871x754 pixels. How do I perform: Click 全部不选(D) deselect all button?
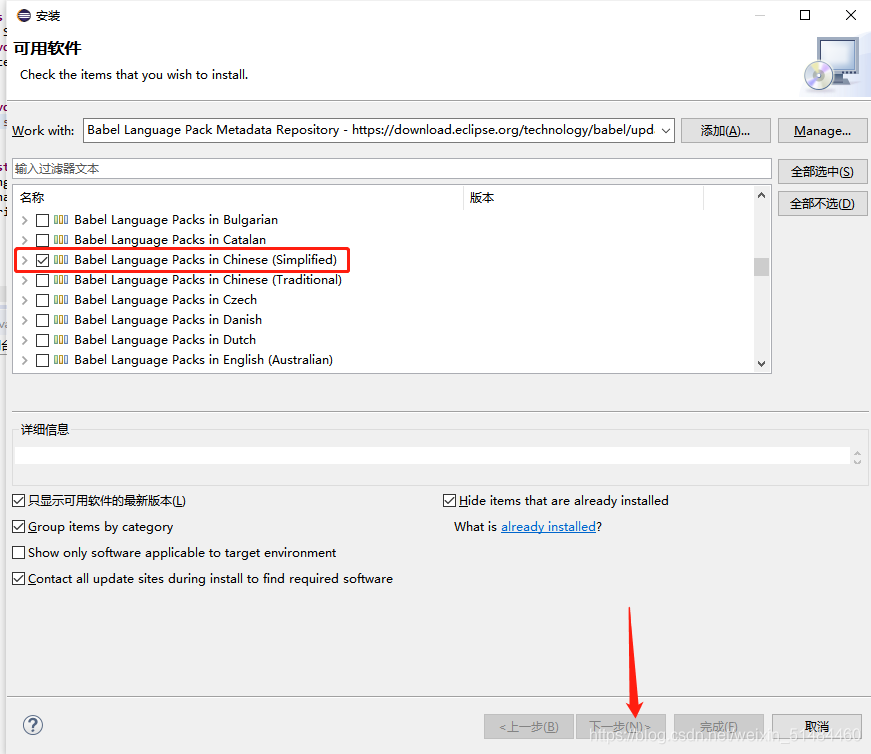tap(822, 204)
